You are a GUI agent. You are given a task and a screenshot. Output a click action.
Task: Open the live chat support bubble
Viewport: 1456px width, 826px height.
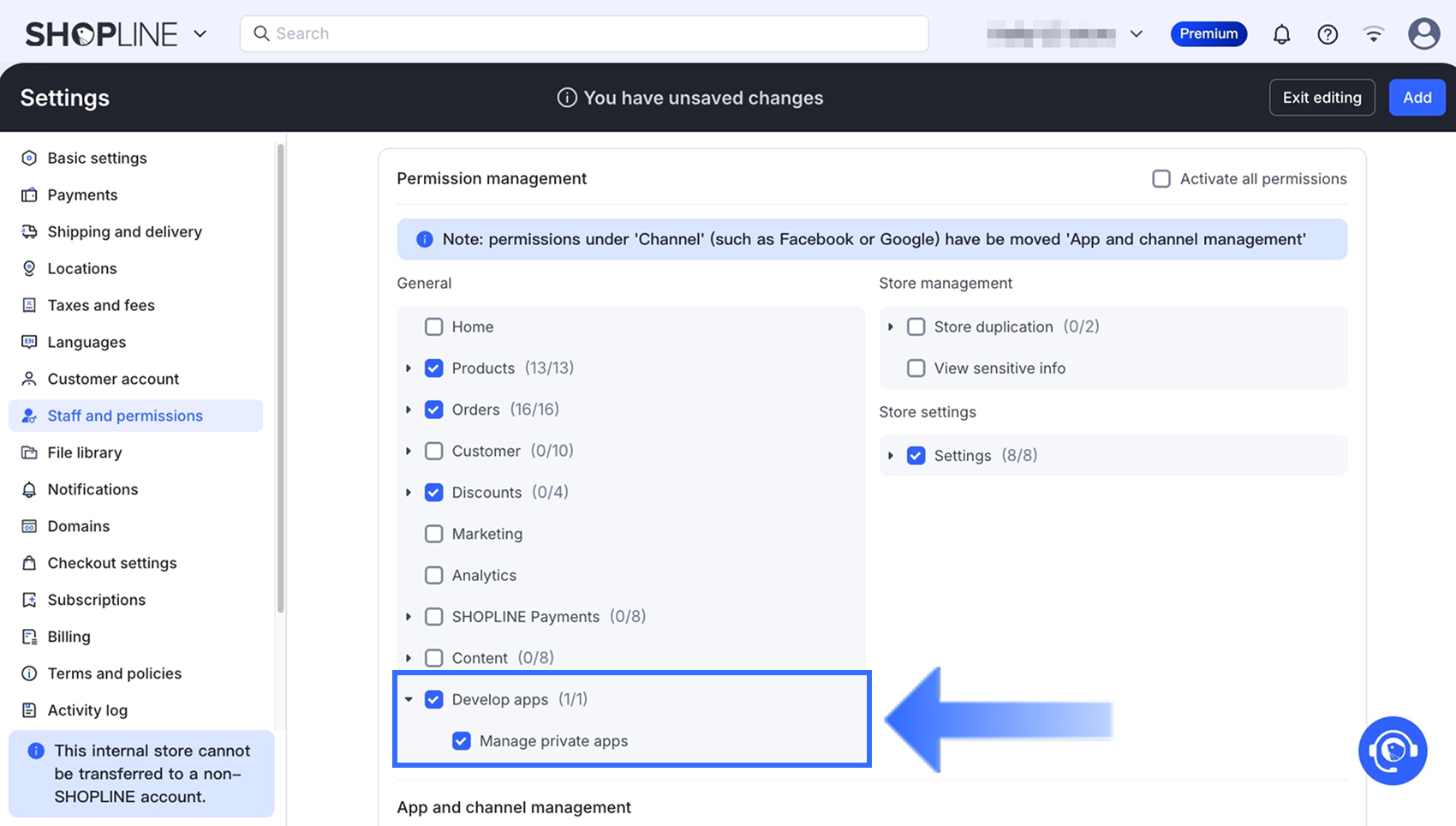(1392, 751)
